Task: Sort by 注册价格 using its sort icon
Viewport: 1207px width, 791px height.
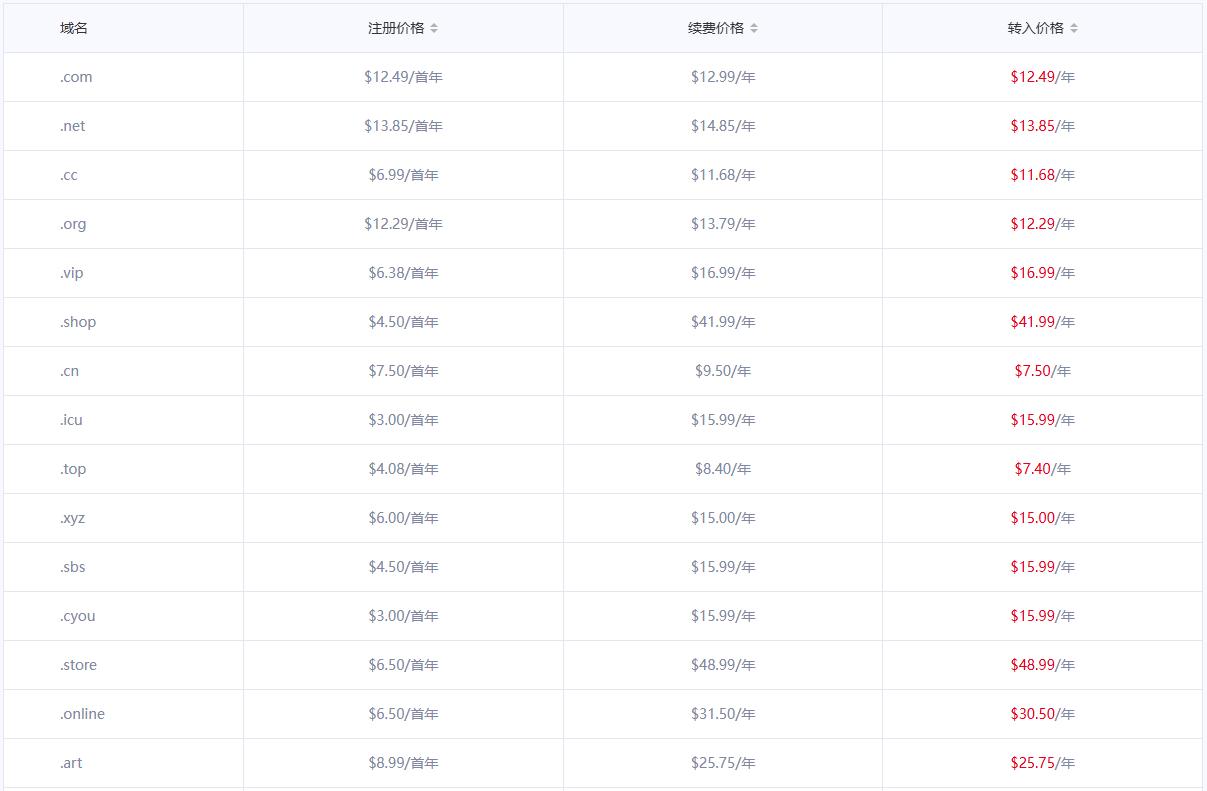Action: (434, 28)
